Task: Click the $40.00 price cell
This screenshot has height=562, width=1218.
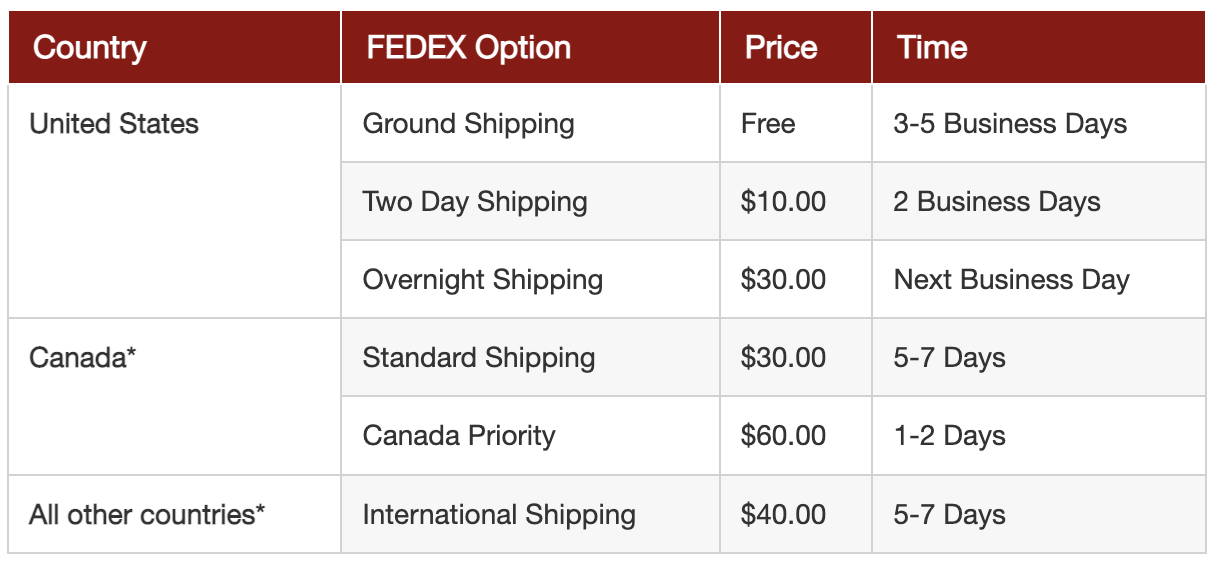Action: pos(796,514)
